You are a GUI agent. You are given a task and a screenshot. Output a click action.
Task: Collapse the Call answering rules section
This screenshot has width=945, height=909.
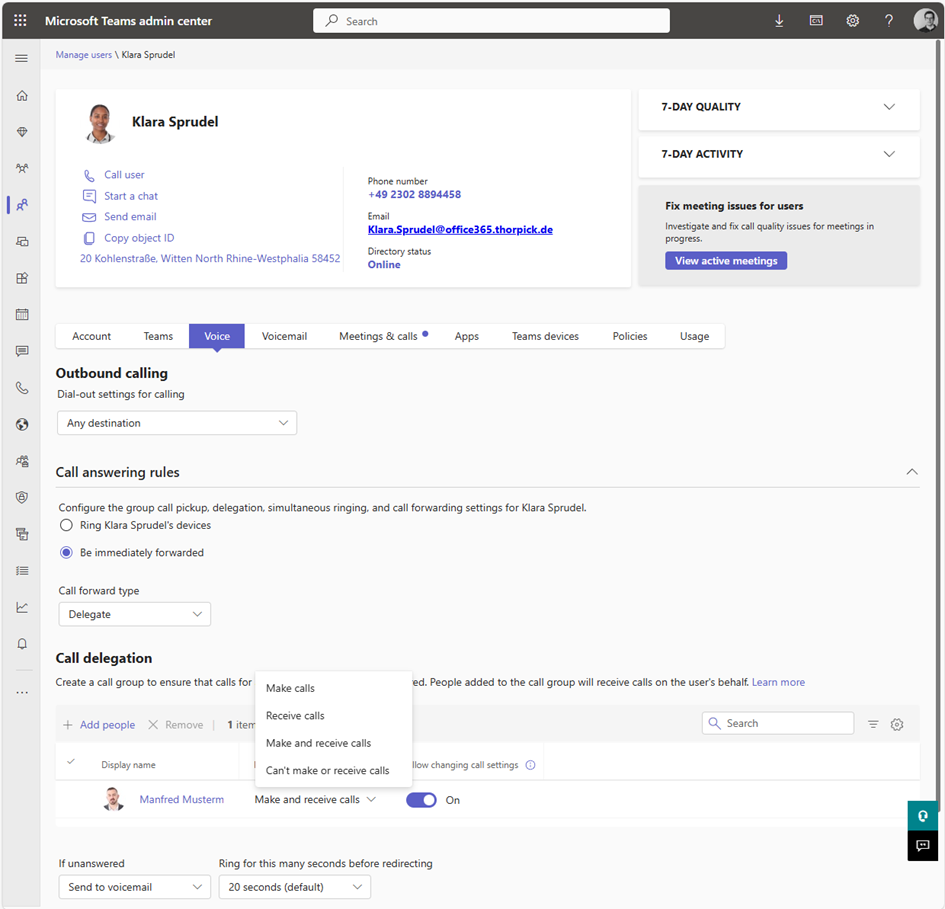point(912,472)
